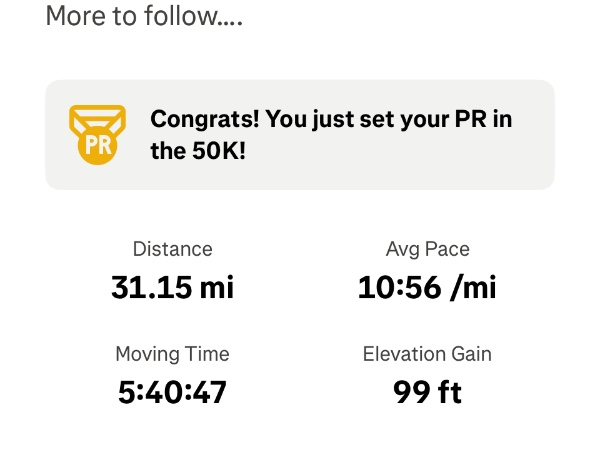Click "the 50K!" line in the banner

click(197, 153)
